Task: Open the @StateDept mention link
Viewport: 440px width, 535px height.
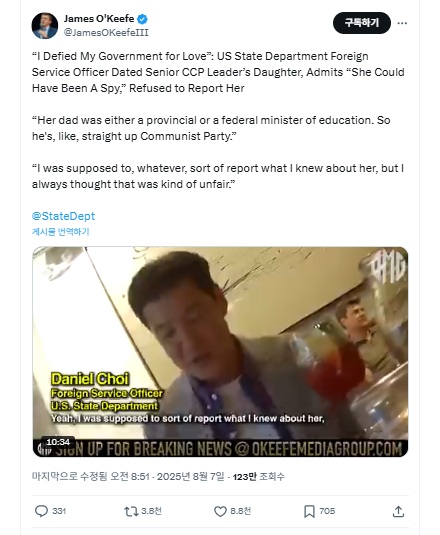Action: (63, 216)
